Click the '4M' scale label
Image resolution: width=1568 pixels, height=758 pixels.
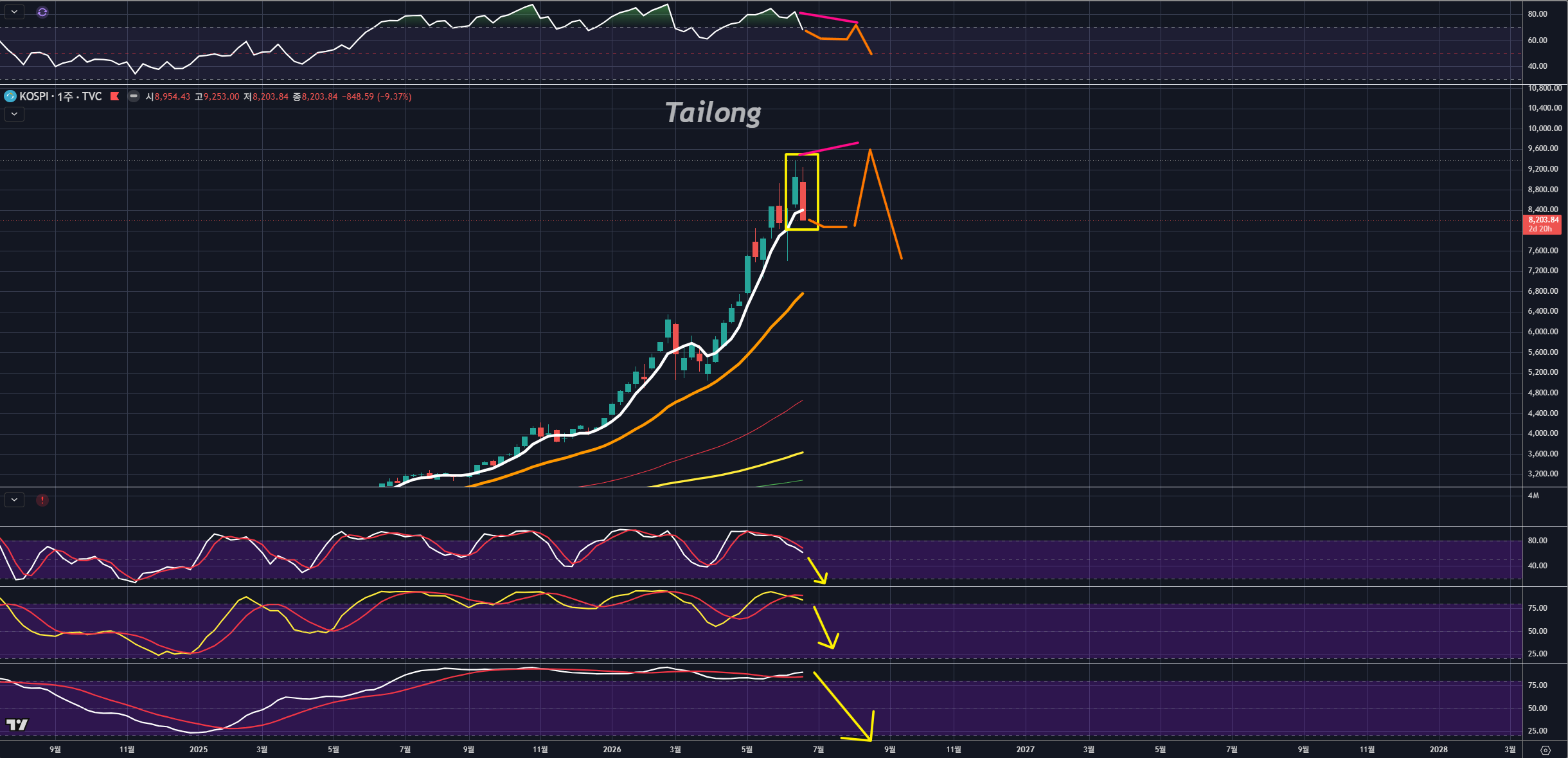click(1533, 496)
